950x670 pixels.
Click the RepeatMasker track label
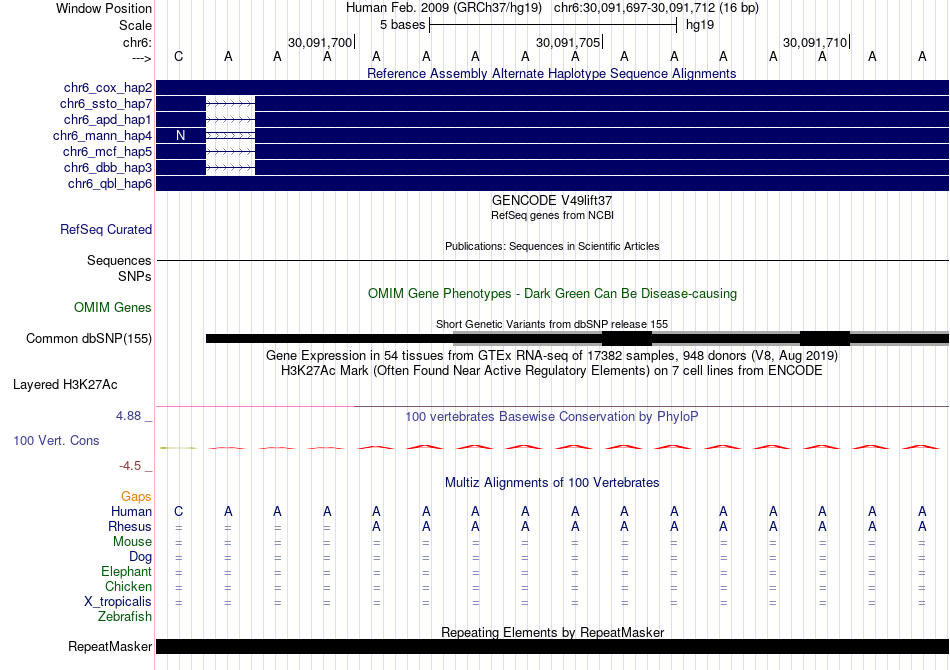110,646
